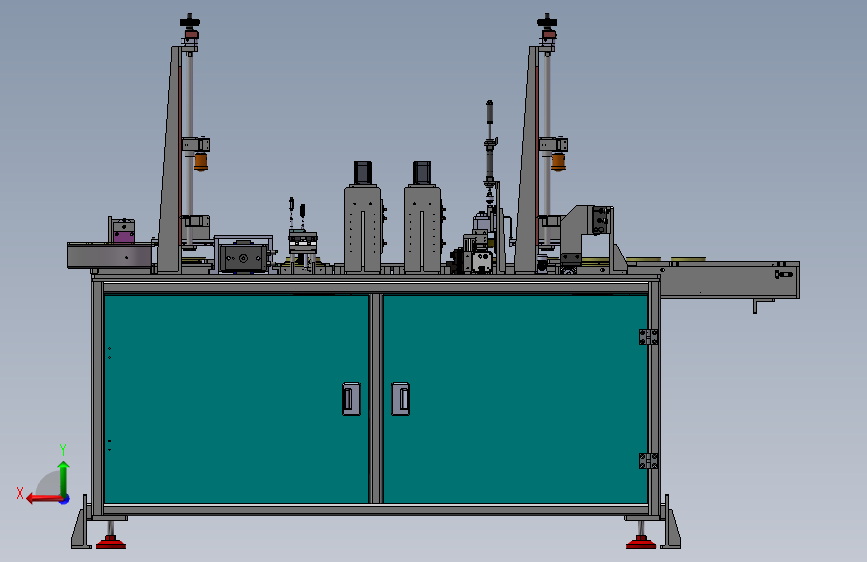The image size is (867, 562).
Task: Pick the orange component on left tower
Action: (201, 162)
